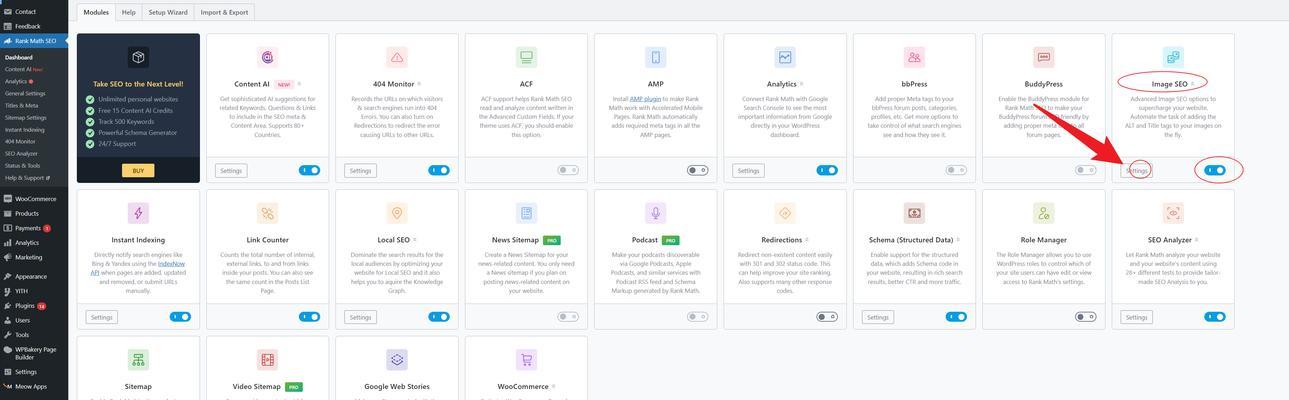The image size is (1289, 400).
Task: Open the Payments admin menu
Action: (x=30, y=228)
